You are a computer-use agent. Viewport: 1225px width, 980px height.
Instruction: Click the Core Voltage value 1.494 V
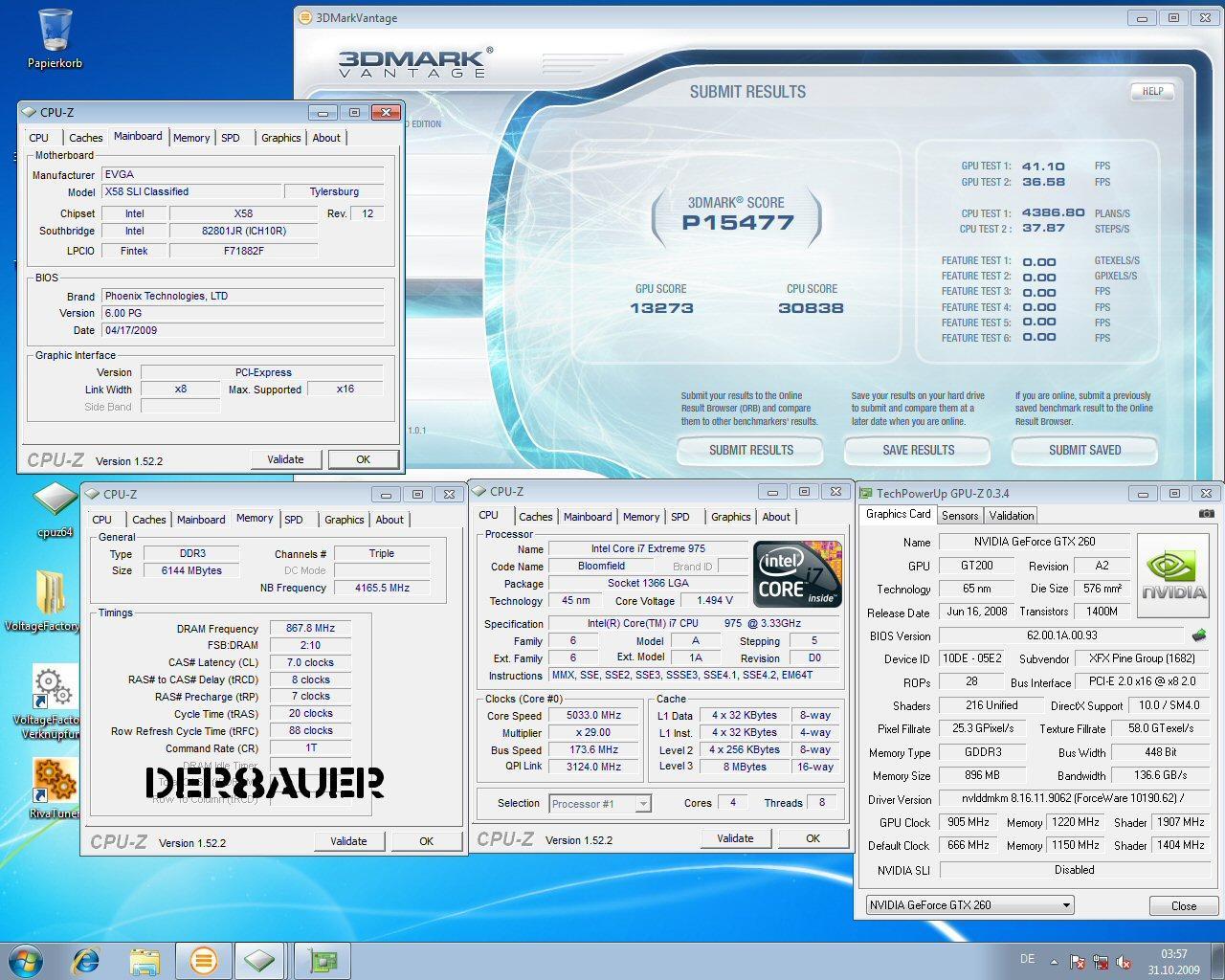point(715,601)
